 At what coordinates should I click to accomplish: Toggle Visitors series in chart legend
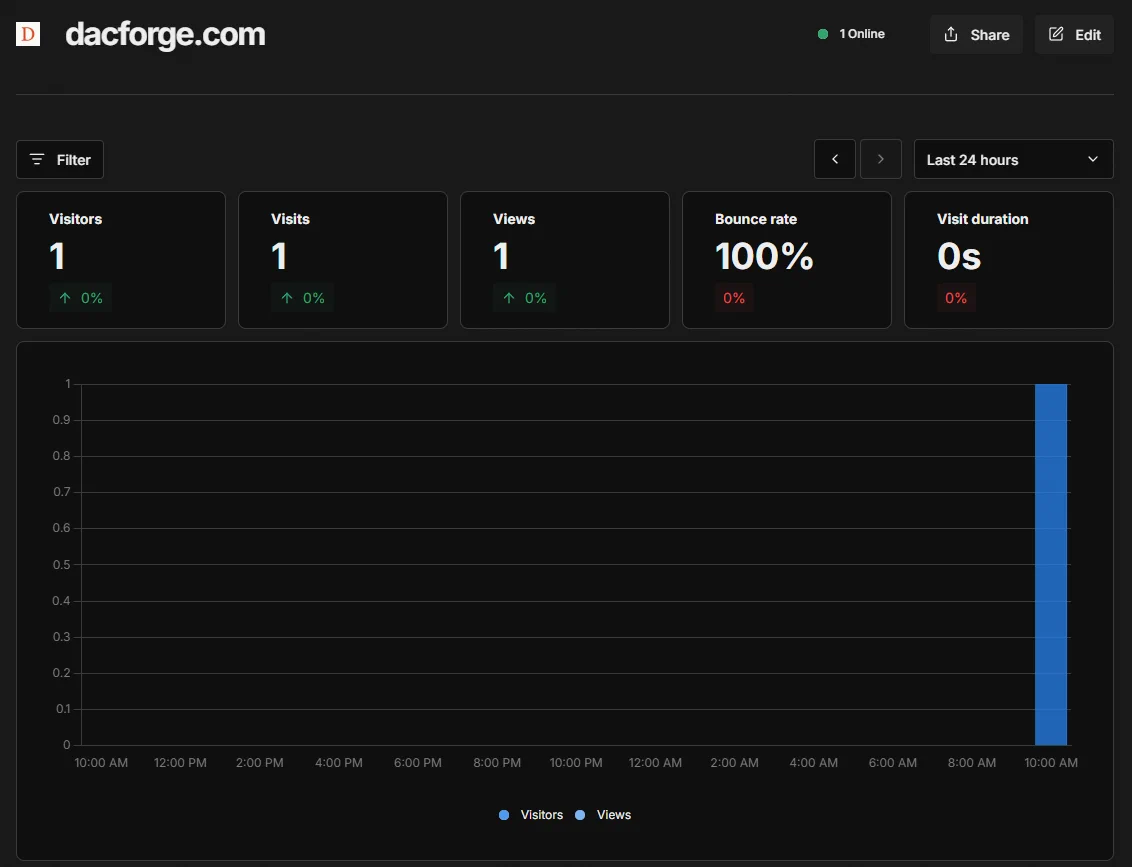[x=531, y=814]
